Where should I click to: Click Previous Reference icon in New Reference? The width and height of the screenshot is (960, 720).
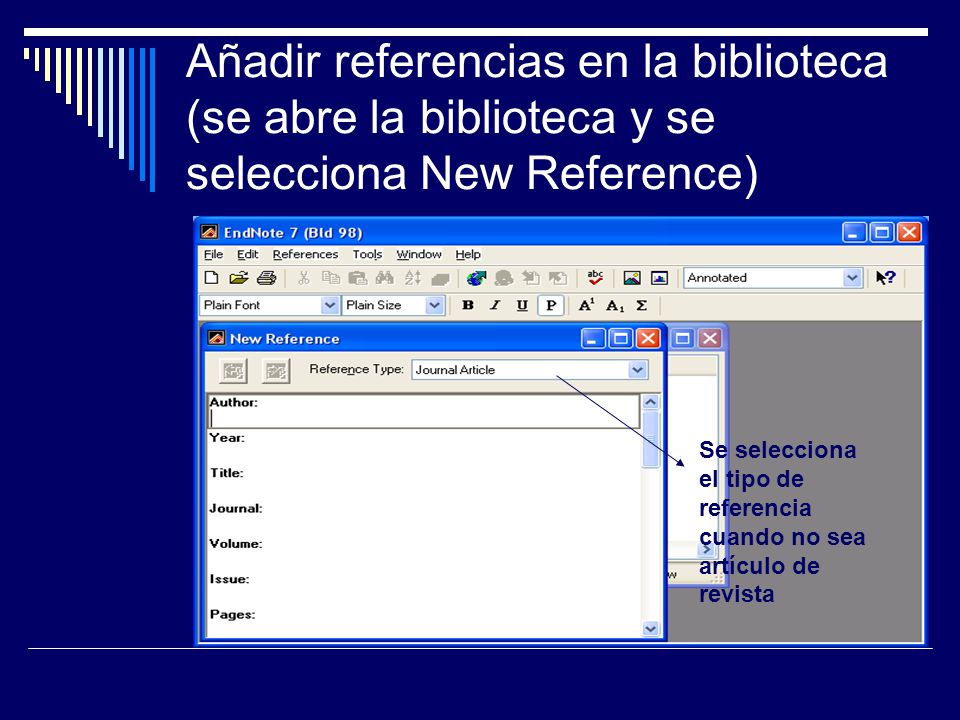pos(233,370)
